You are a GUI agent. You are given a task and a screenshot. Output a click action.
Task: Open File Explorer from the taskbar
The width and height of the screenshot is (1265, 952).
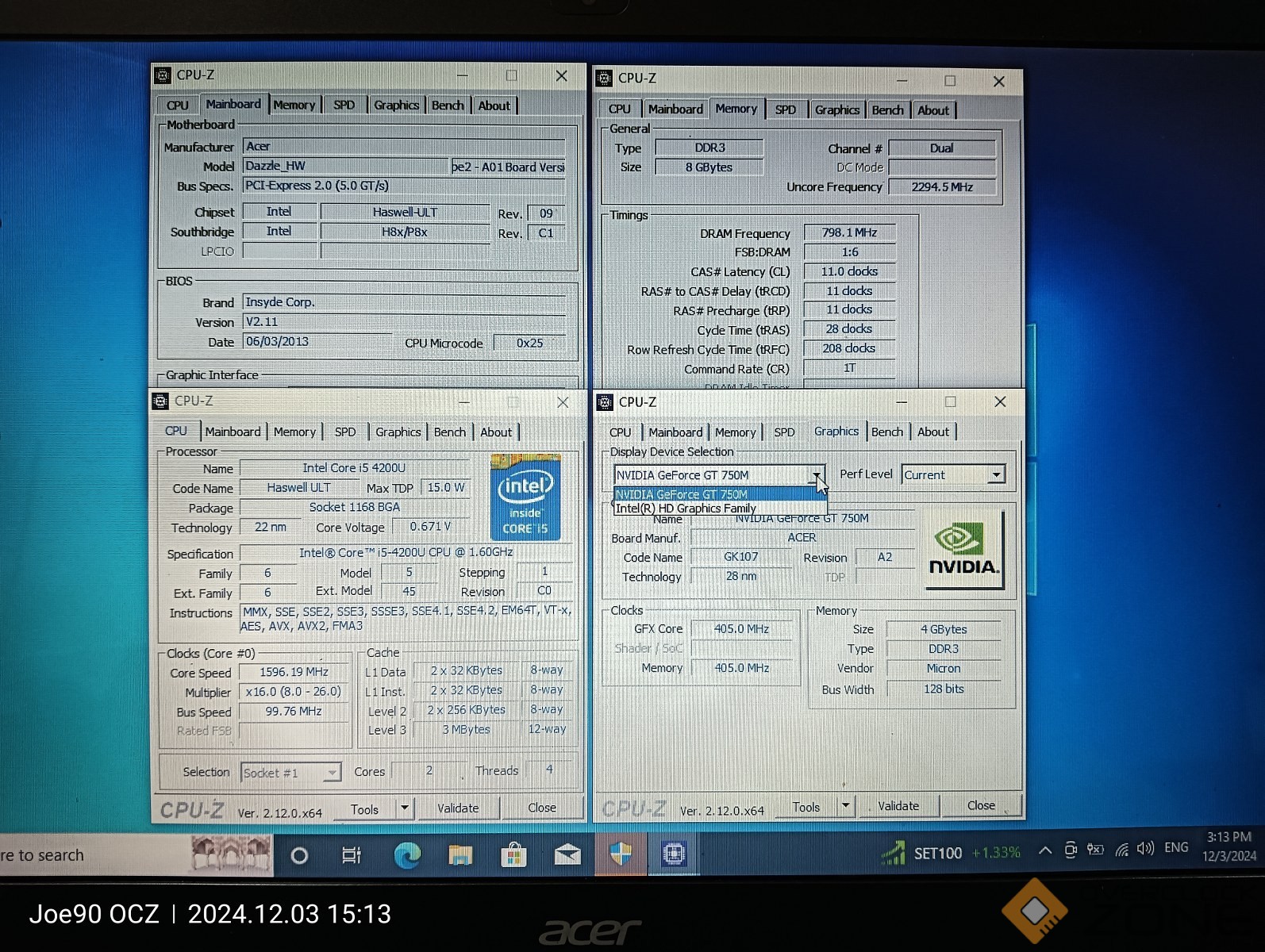click(x=460, y=855)
